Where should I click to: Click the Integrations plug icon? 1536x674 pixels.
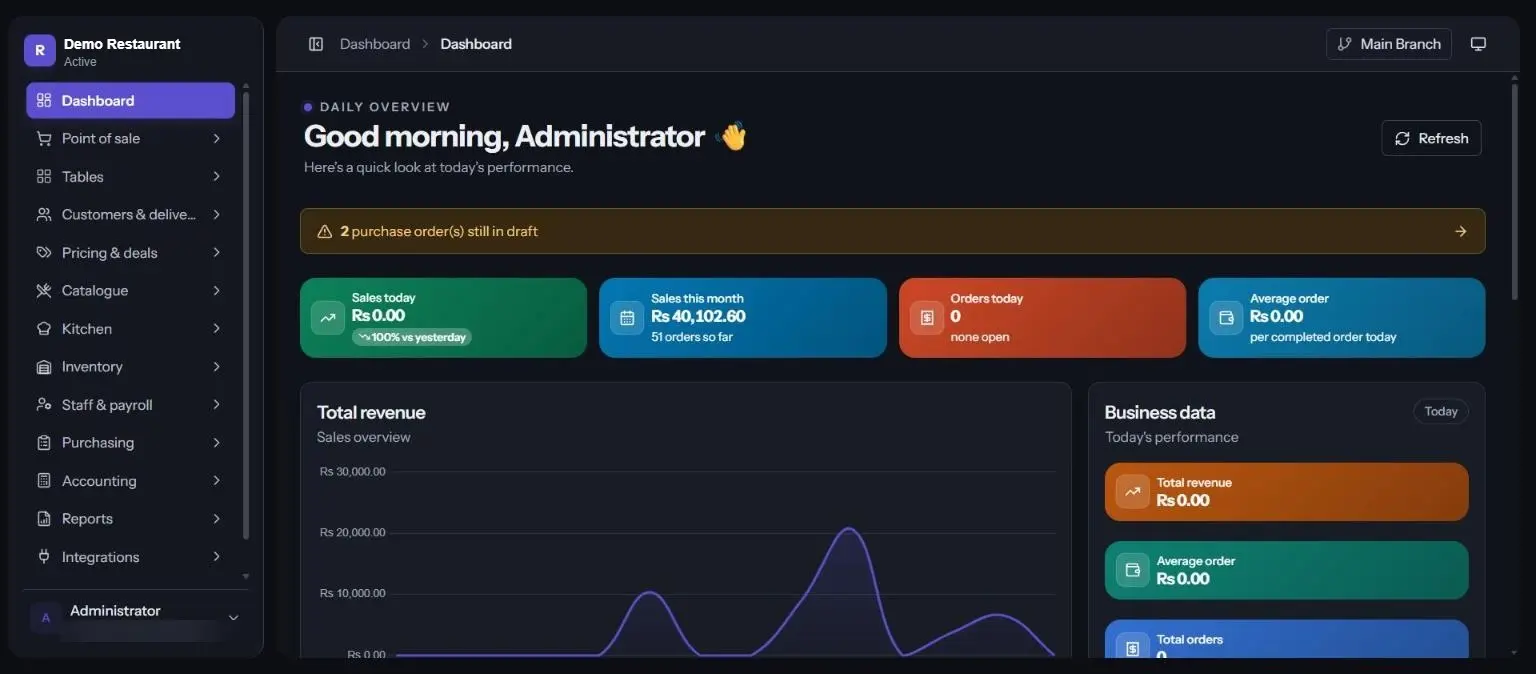tap(44, 557)
